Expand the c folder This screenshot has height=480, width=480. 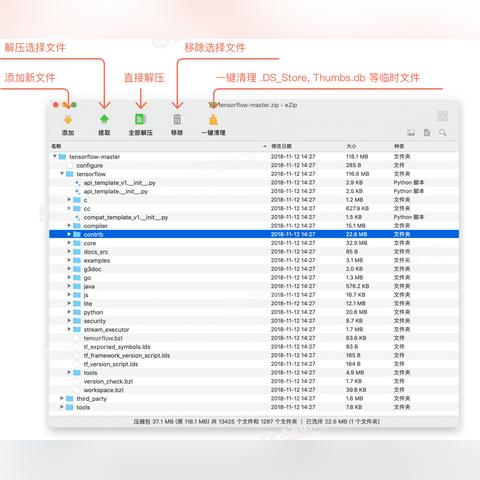click(x=69, y=199)
